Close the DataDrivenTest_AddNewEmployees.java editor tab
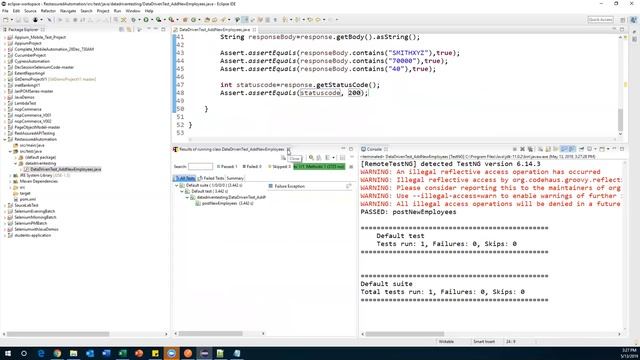This screenshot has height=360, width=640. (x=254, y=29)
